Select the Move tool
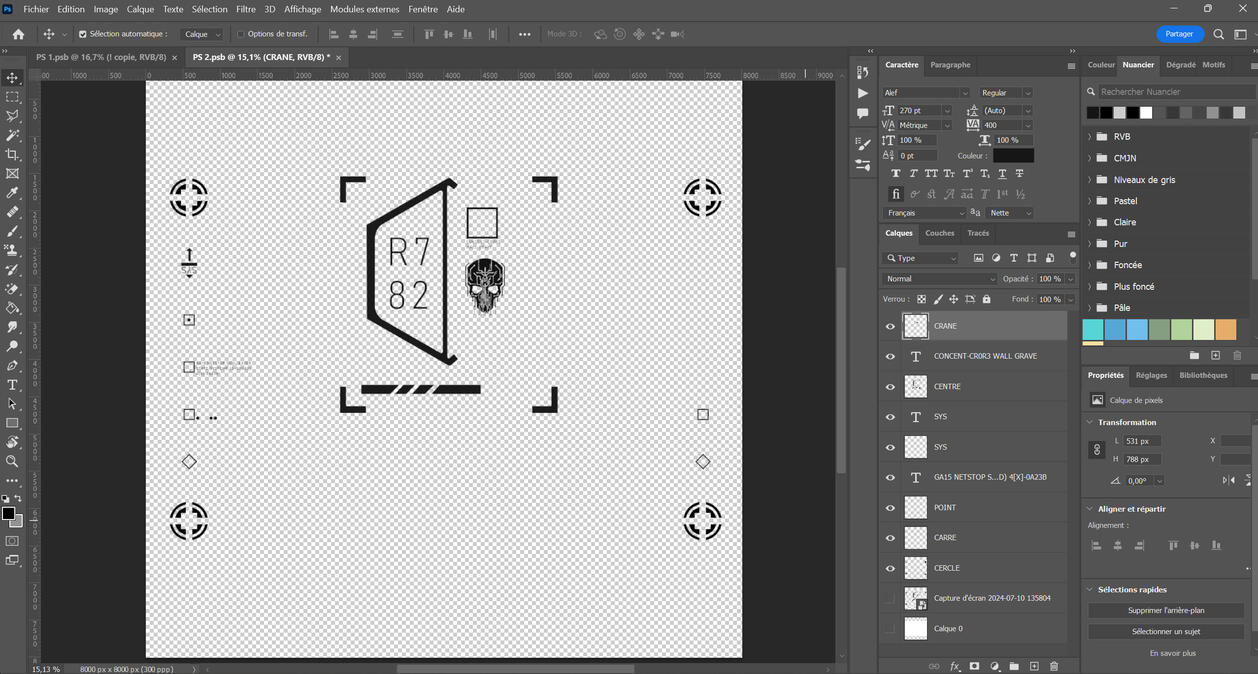 pos(13,77)
